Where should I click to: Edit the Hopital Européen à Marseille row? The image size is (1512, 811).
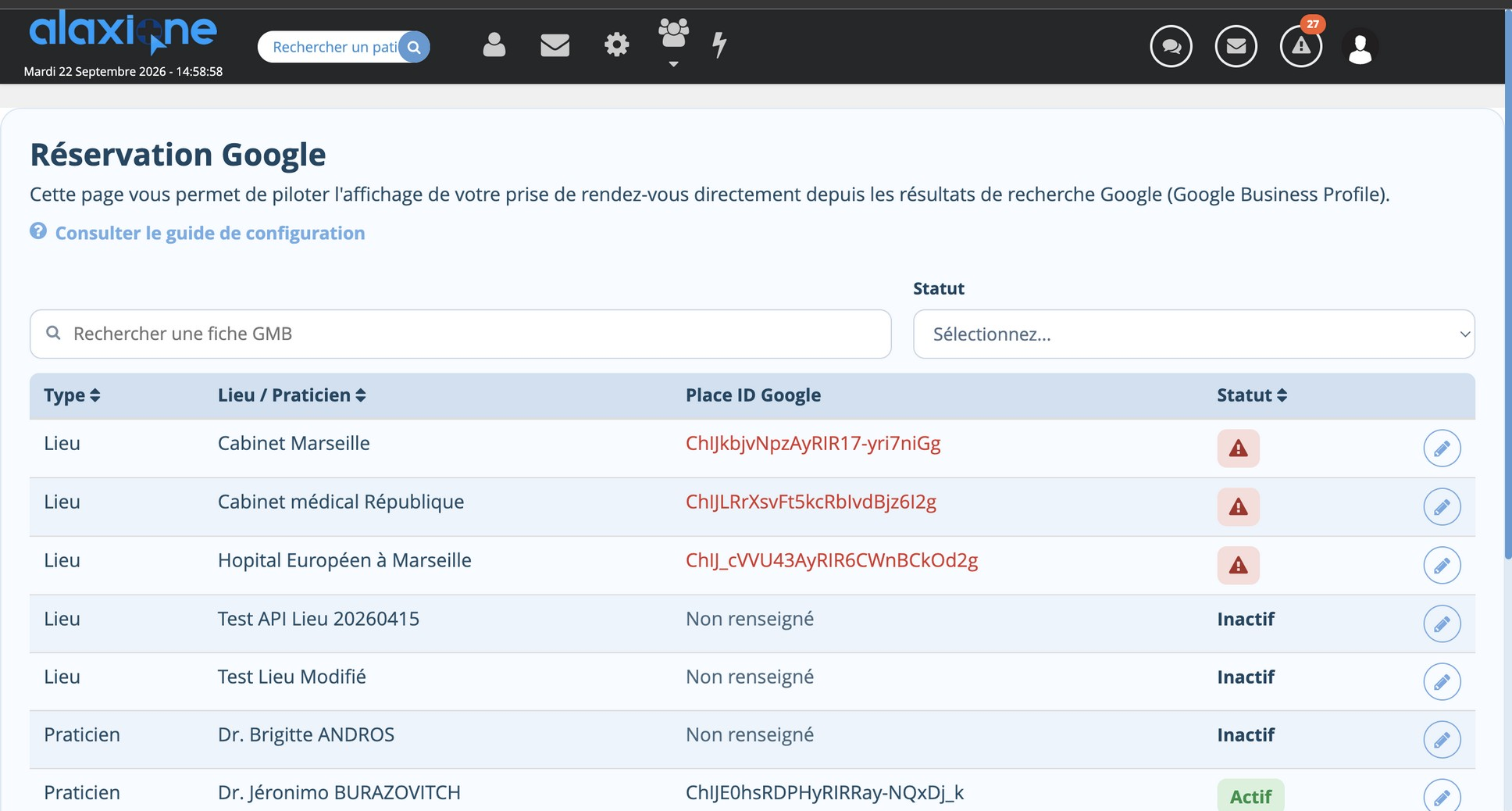[x=1442, y=565]
